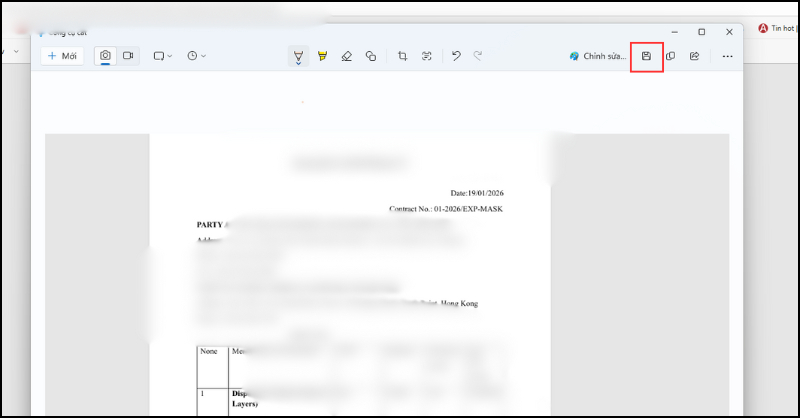Viewport: 800px width, 418px height.
Task: Redo the last undone edit
Action: (x=478, y=56)
